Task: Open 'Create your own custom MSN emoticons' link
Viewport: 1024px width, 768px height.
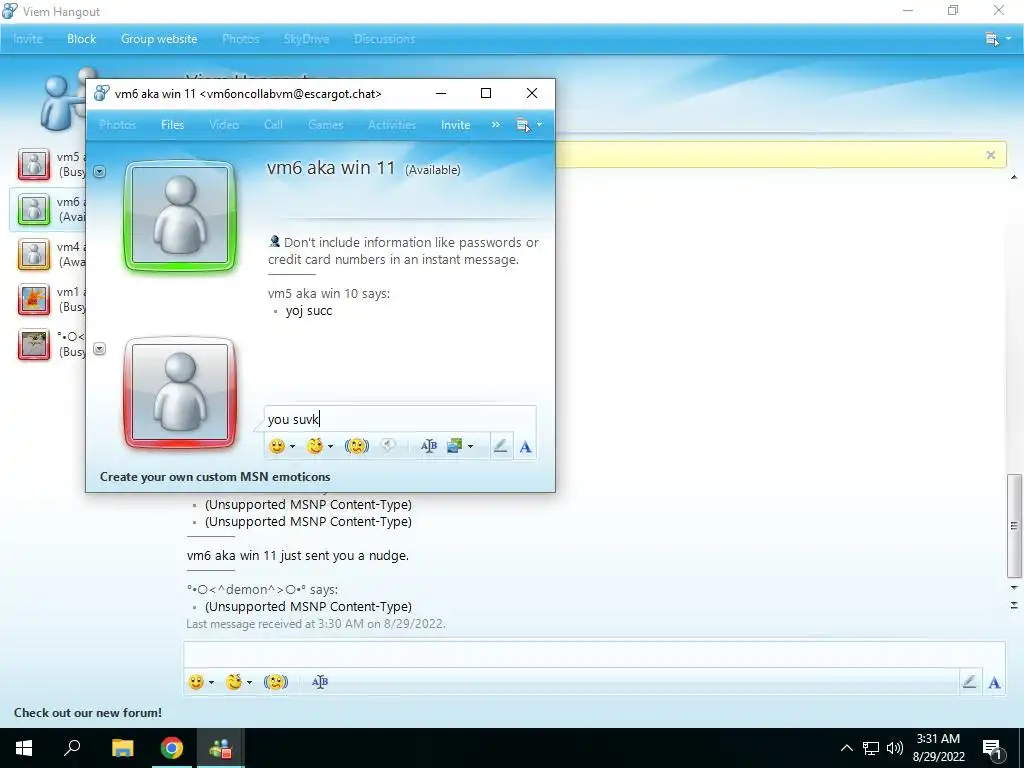Action: point(215,477)
